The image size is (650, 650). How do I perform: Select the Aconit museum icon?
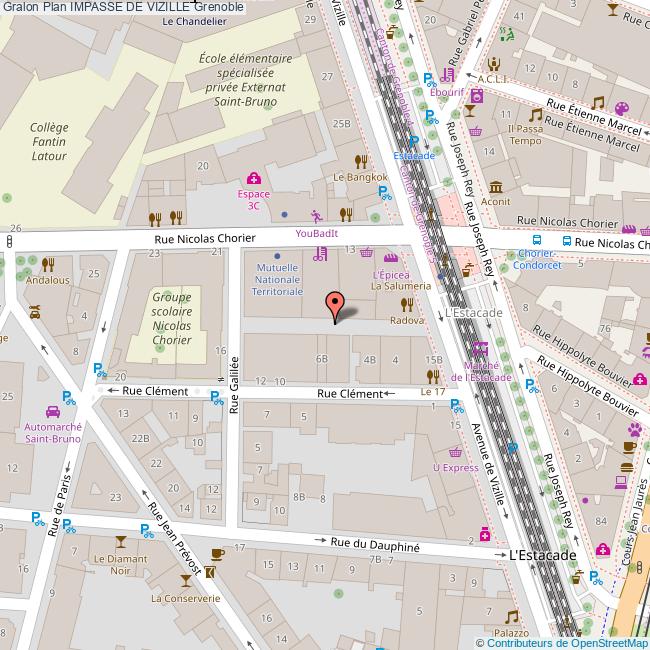coord(496,187)
